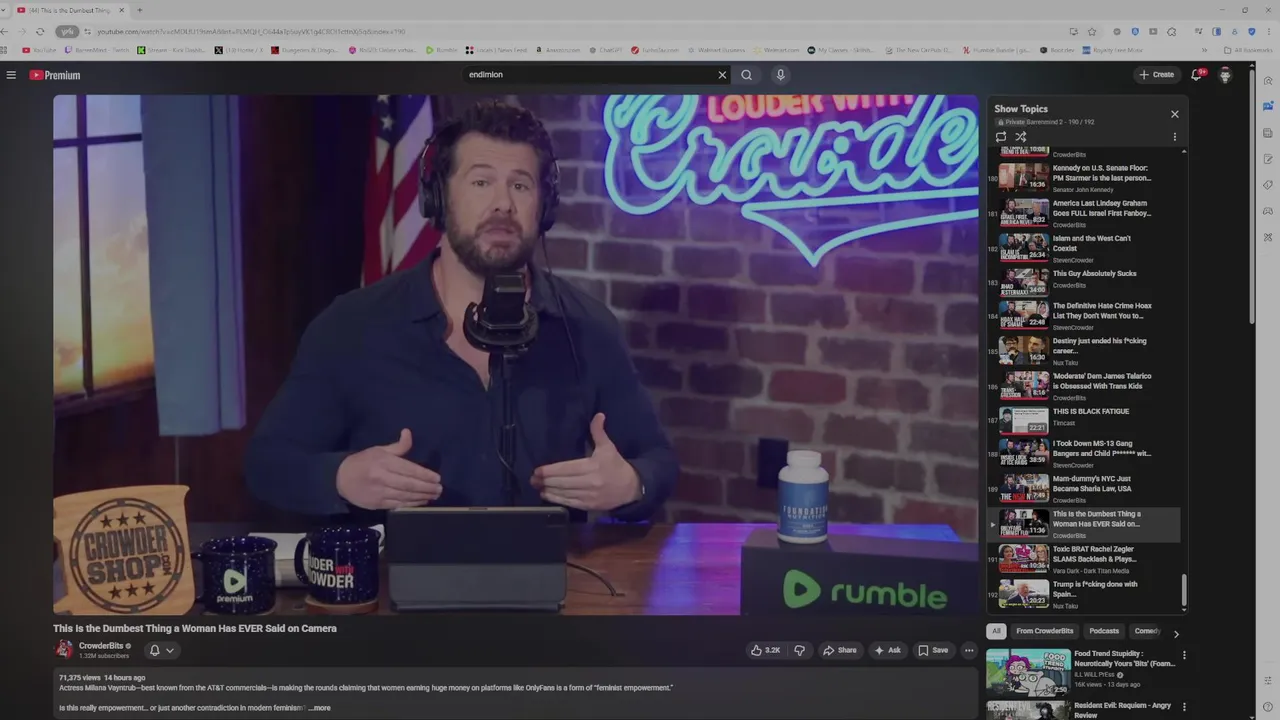Open 'THIS IS BLACK FATIGUE' playlist video
Viewport: 1280px width, 720px height.
[x=1084, y=420]
